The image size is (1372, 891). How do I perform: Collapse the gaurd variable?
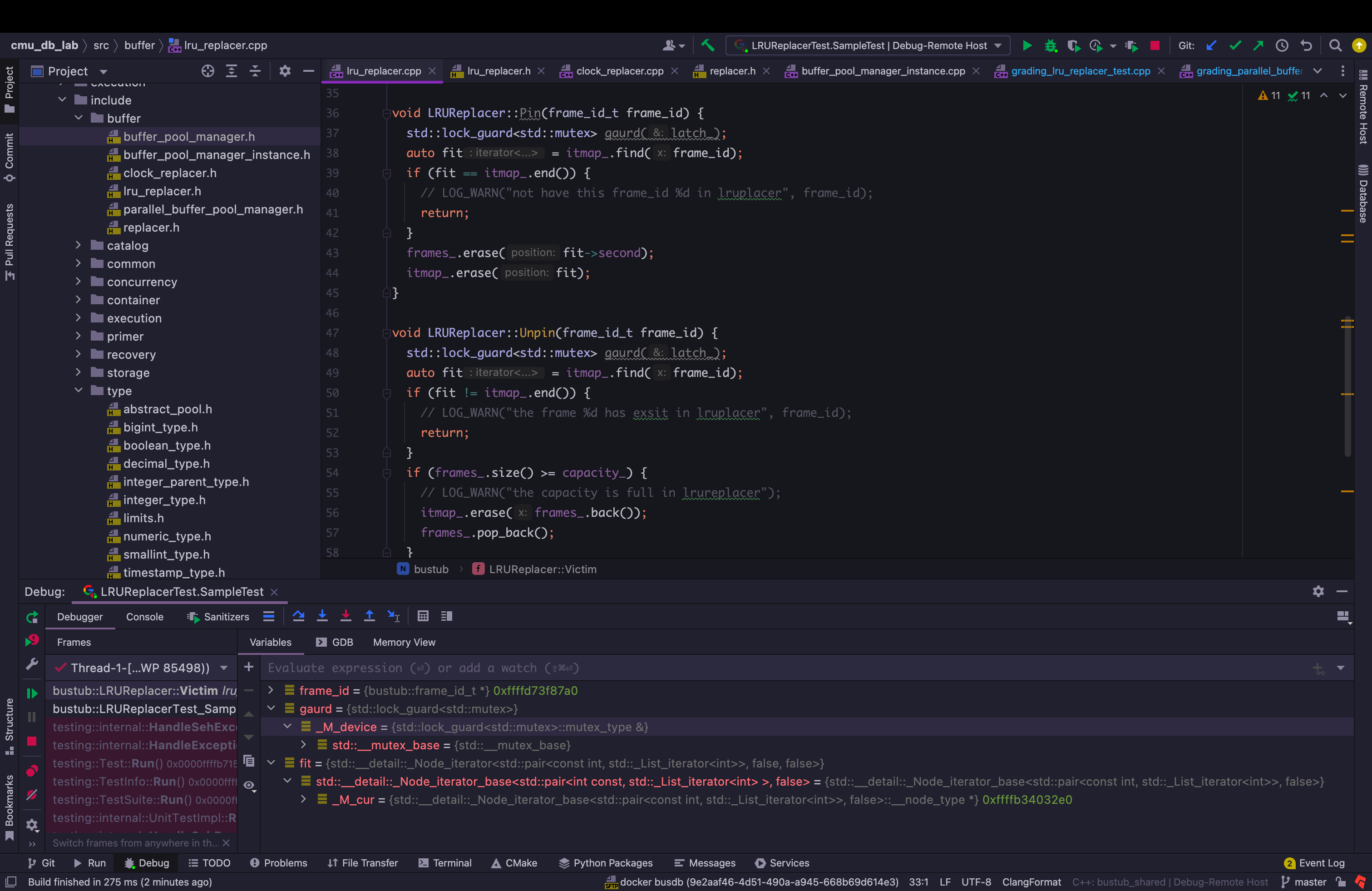coord(271,708)
